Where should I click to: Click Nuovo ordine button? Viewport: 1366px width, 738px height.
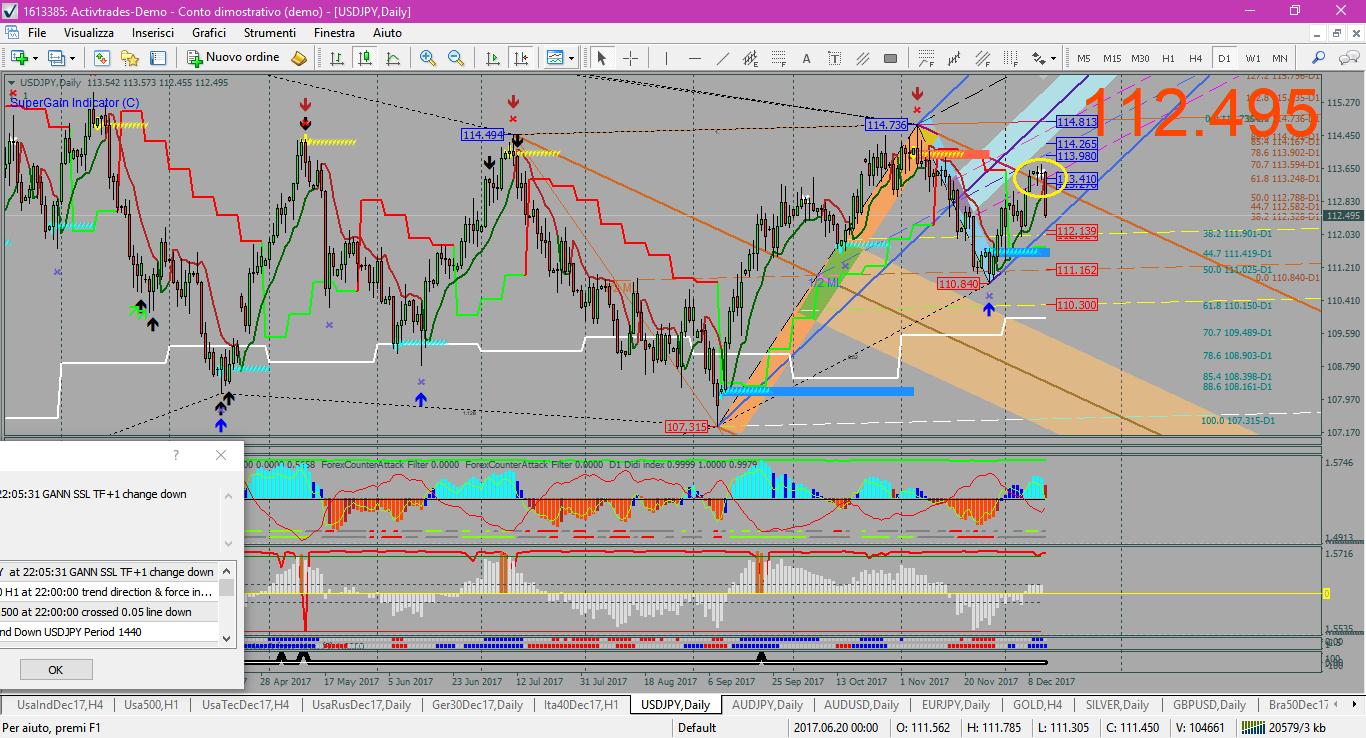tap(235, 58)
